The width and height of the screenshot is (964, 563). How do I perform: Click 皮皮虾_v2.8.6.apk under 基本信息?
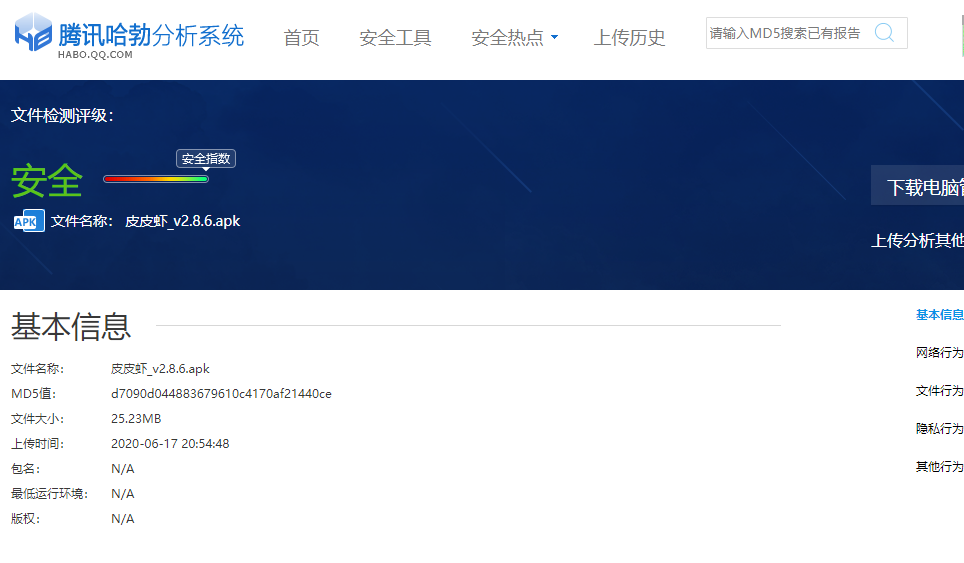(160, 369)
